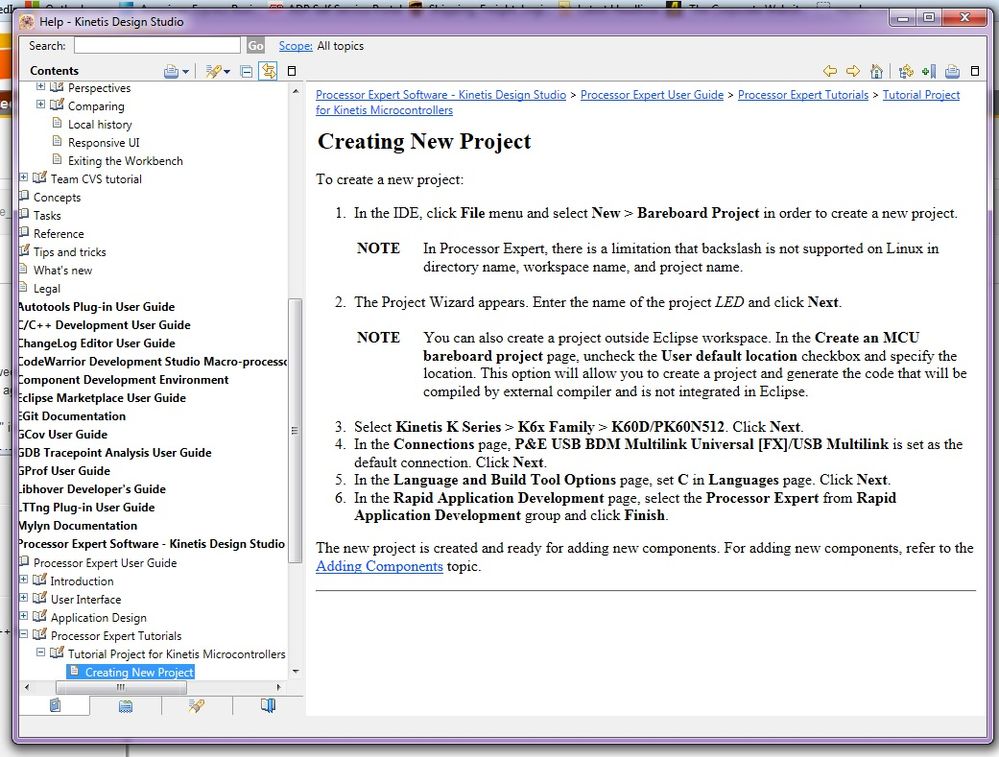Open the Legal topic
Screen dimensions: 999x757
tap(47, 289)
